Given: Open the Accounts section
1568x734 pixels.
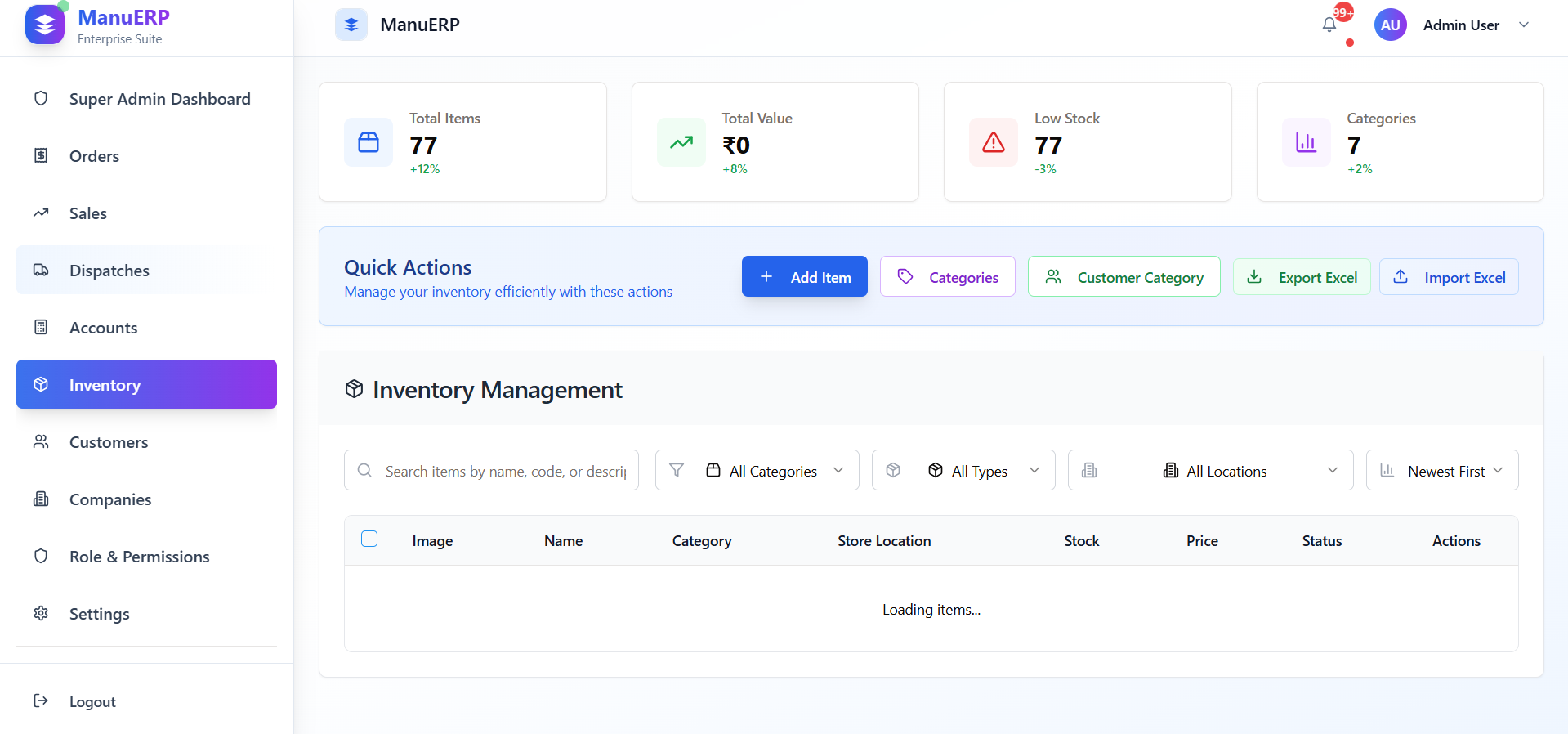Looking at the screenshot, I should point(146,327).
